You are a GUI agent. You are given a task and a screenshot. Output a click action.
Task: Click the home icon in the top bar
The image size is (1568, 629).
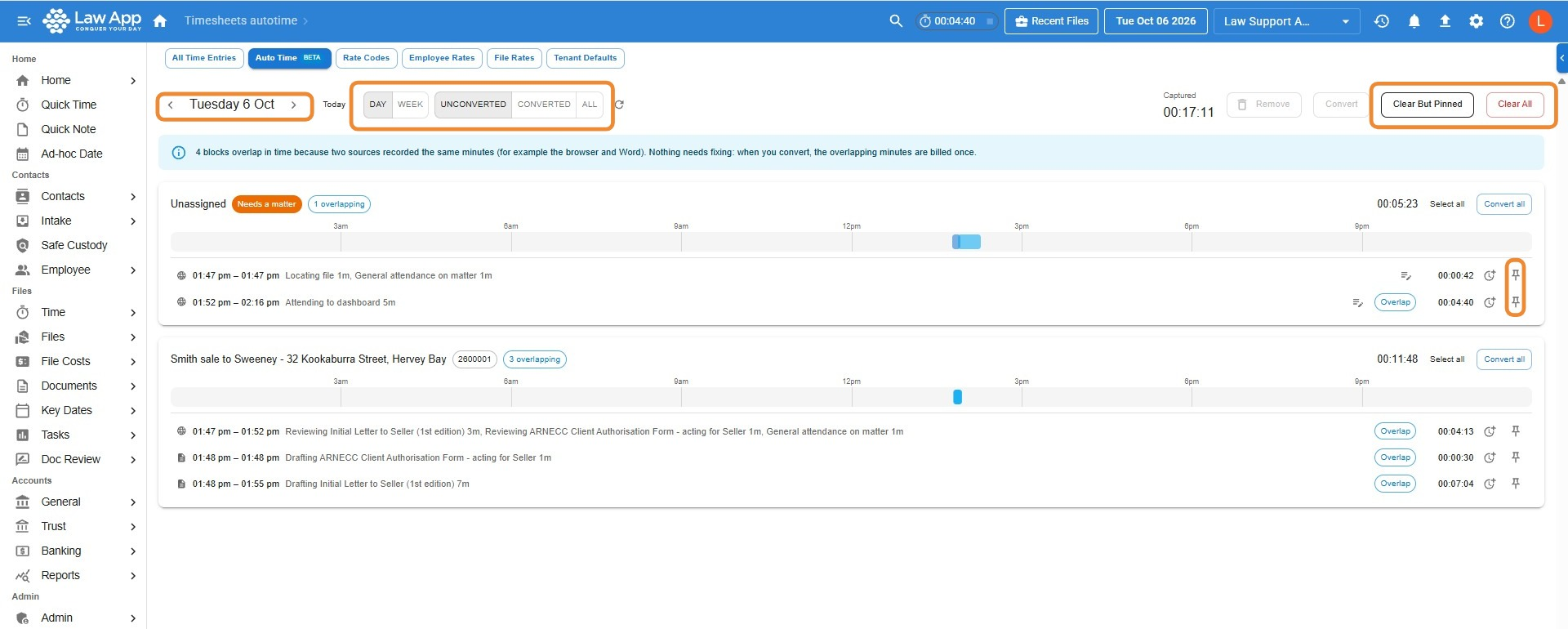click(160, 21)
